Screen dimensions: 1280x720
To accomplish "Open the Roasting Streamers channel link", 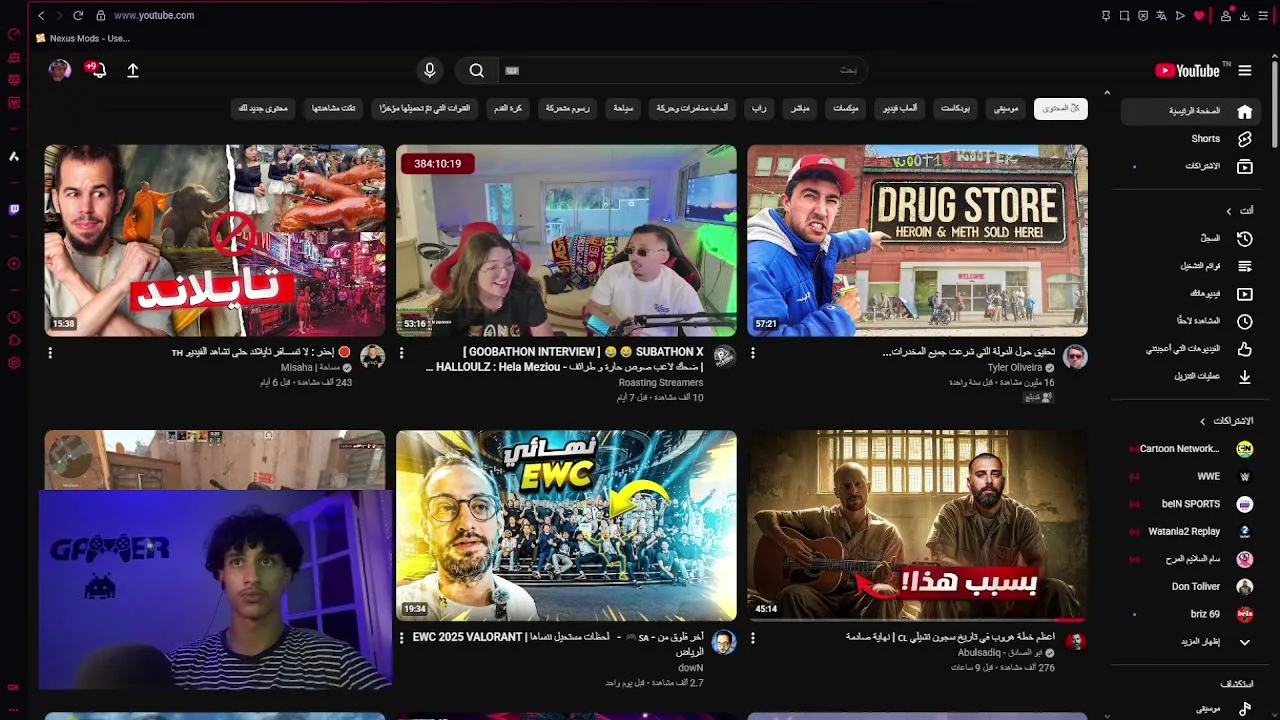I will click(661, 382).
